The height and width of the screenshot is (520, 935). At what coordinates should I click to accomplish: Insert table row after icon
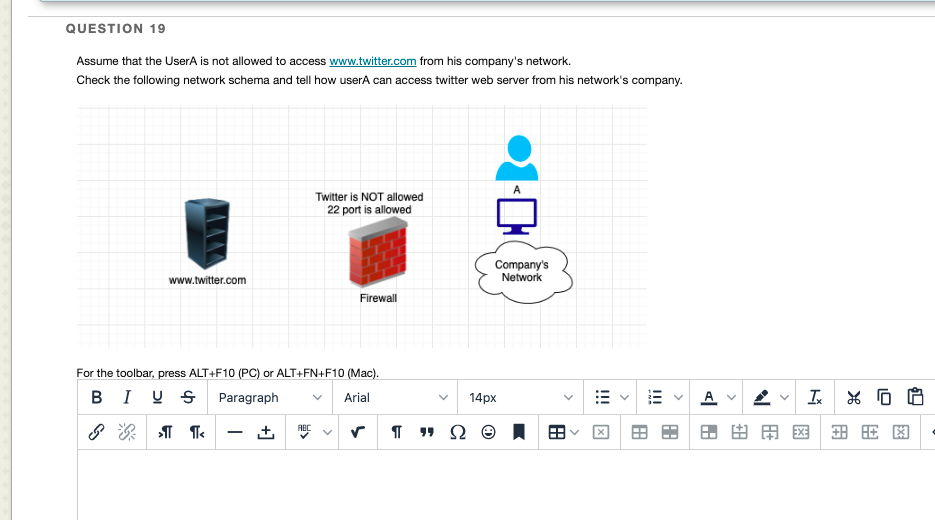pos(770,432)
